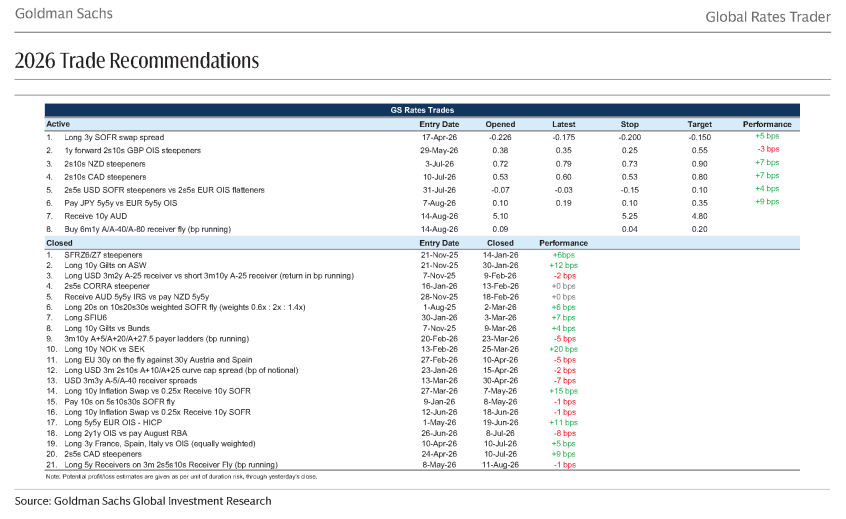Click the Long 10y NOK vs SEK trade
Viewport: 846px width, 519px height.
[x=105, y=350]
